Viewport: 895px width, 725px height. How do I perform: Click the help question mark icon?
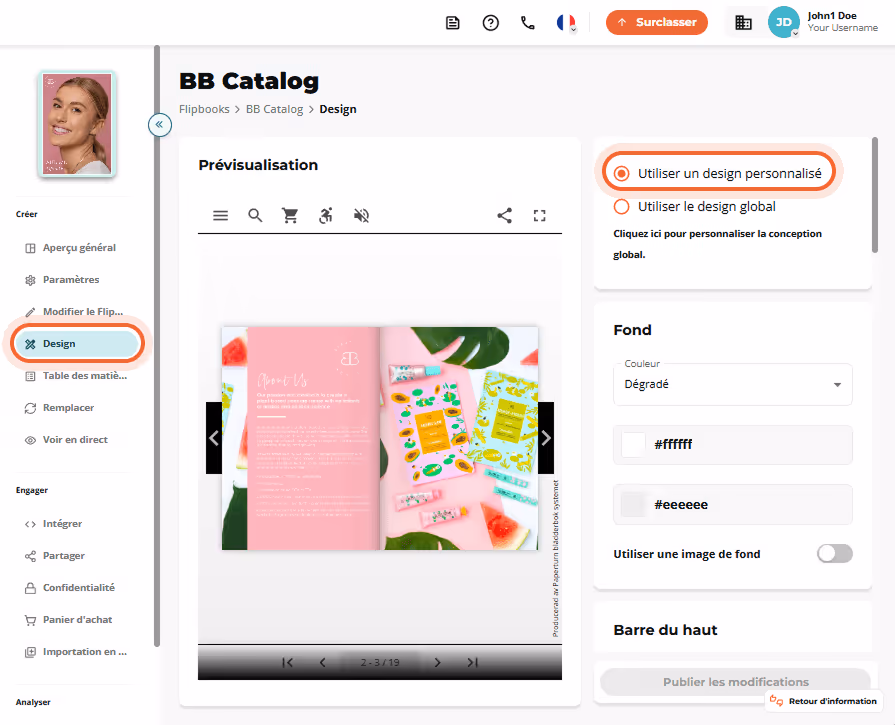[490, 23]
